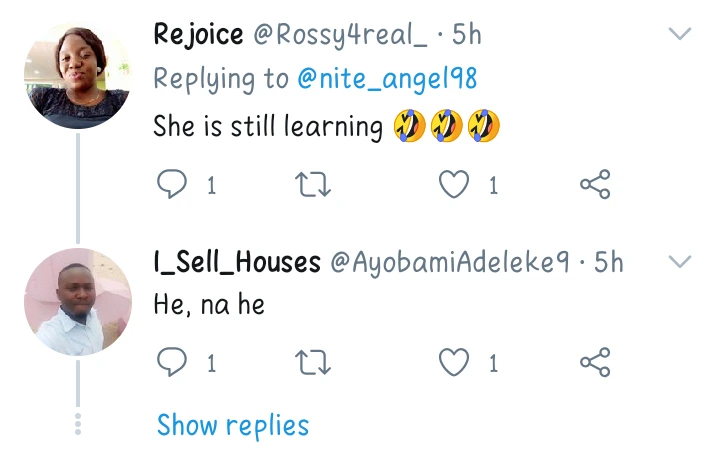Click the I_Sell_Houses display name
Screen dimensions: 720x467
tap(237, 262)
